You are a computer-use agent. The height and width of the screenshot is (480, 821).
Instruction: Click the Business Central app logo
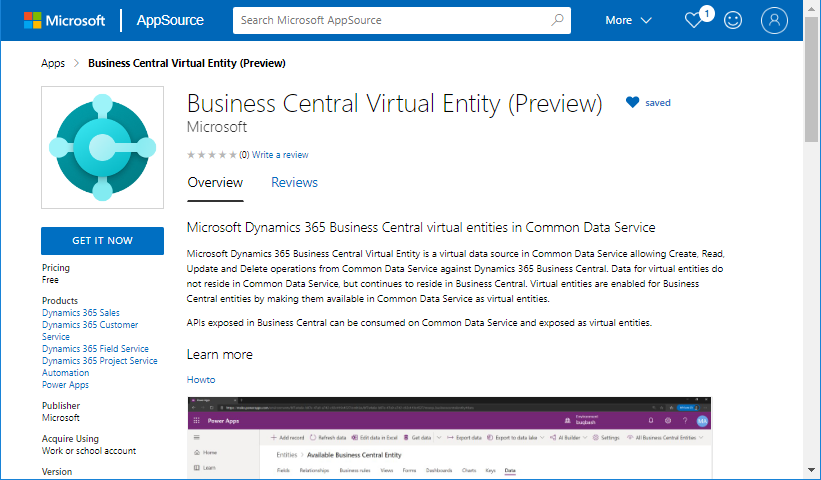[103, 148]
